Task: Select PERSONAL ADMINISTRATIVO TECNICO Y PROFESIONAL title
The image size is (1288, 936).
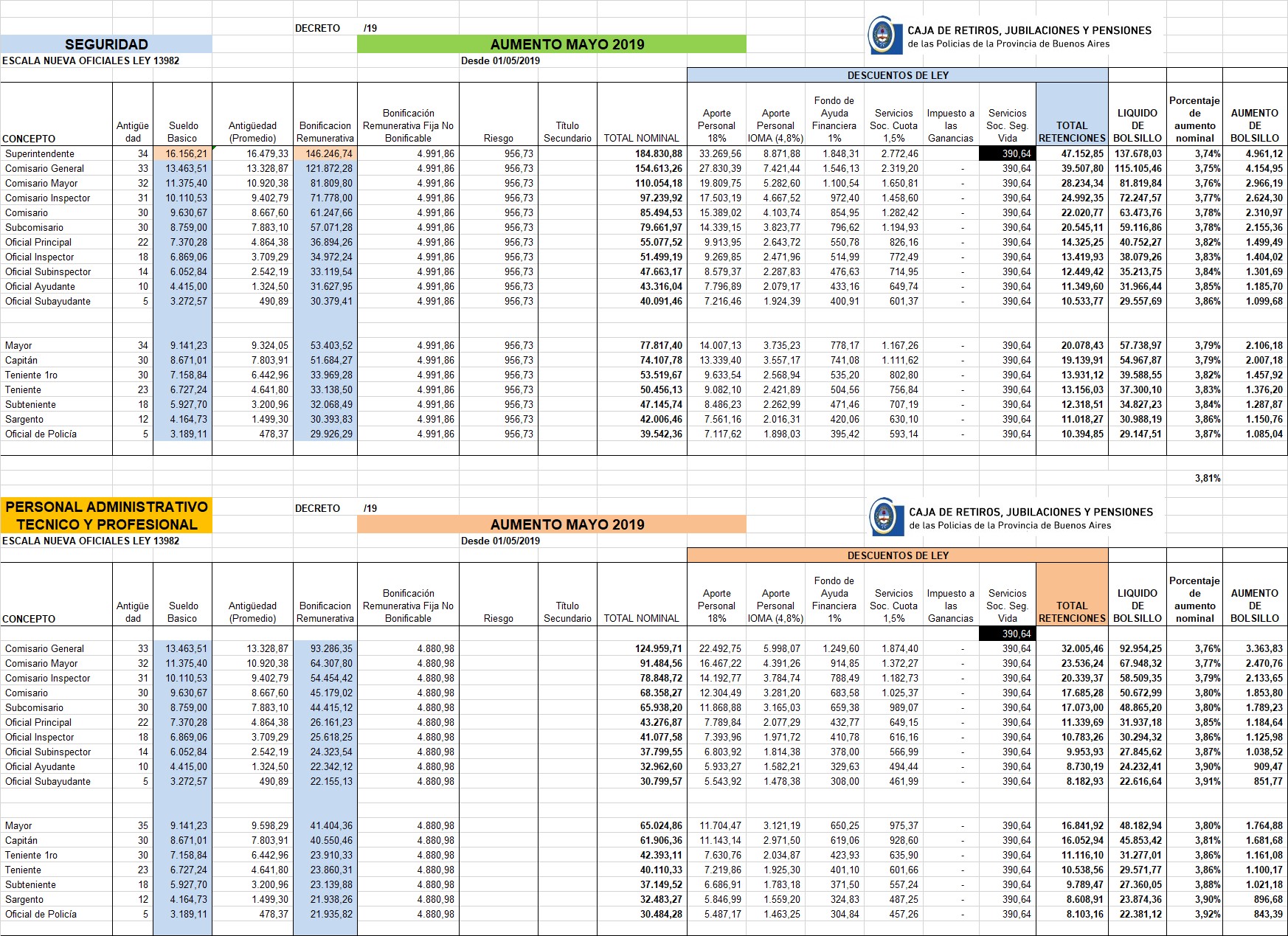Action: 106,516
